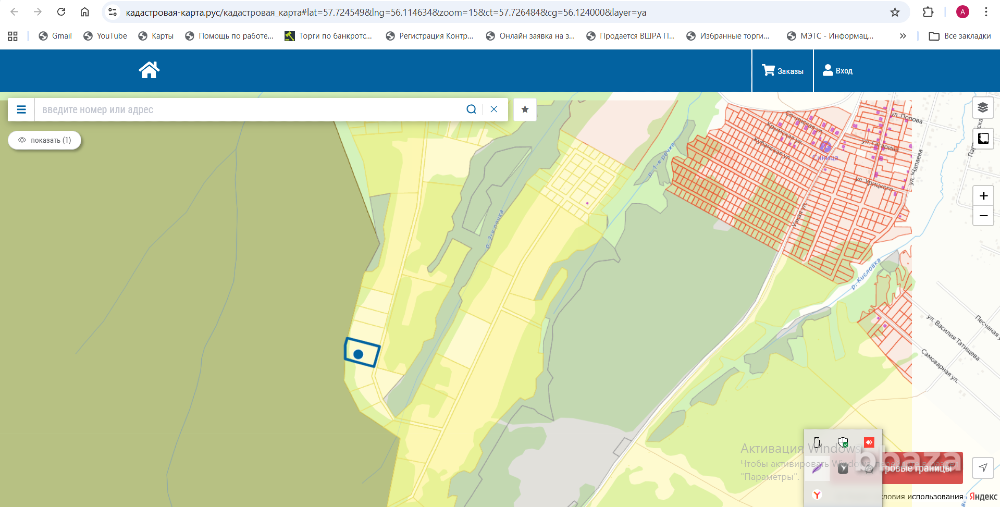Clear the search box with the X

coord(493,109)
